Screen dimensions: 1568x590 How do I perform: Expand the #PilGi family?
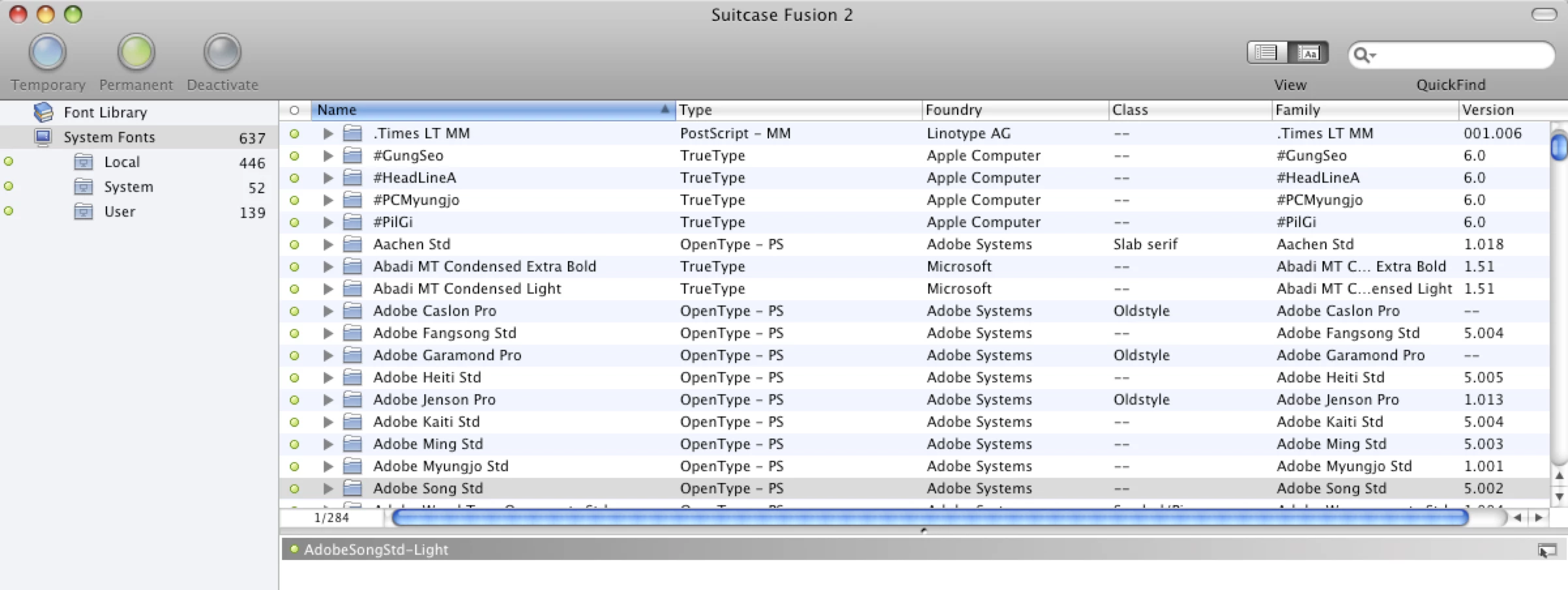[x=328, y=222]
